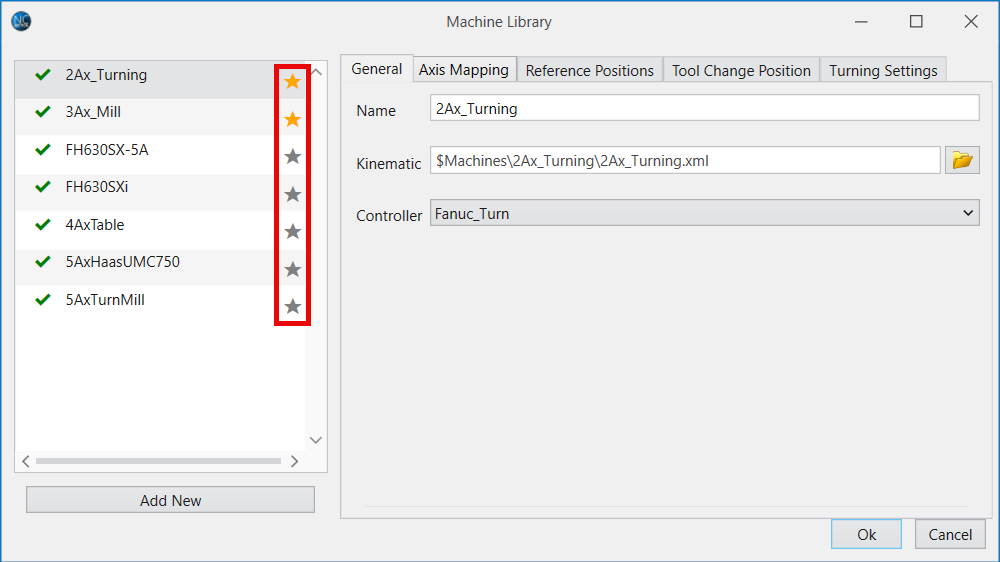
Task: Click into the Name text field
Action: tap(704, 108)
